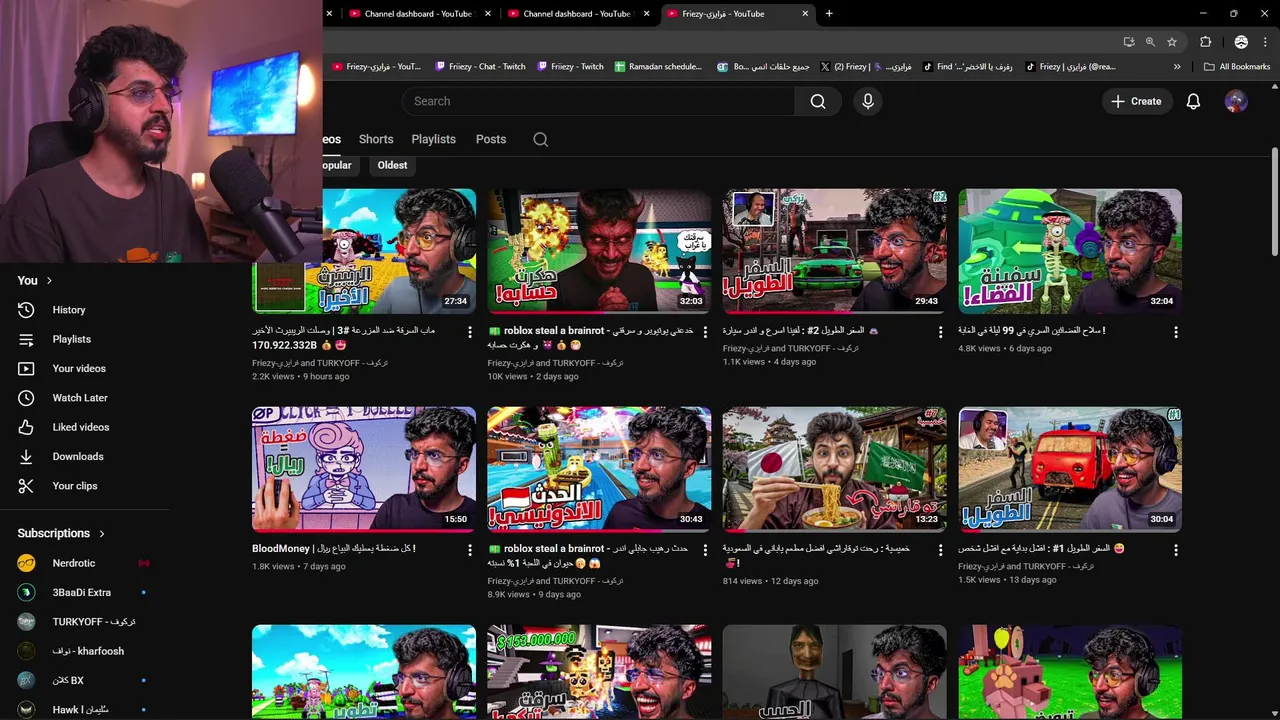Viewport: 1280px width, 720px height.
Task: Bookmark this page with the star icon
Action: (1172, 42)
